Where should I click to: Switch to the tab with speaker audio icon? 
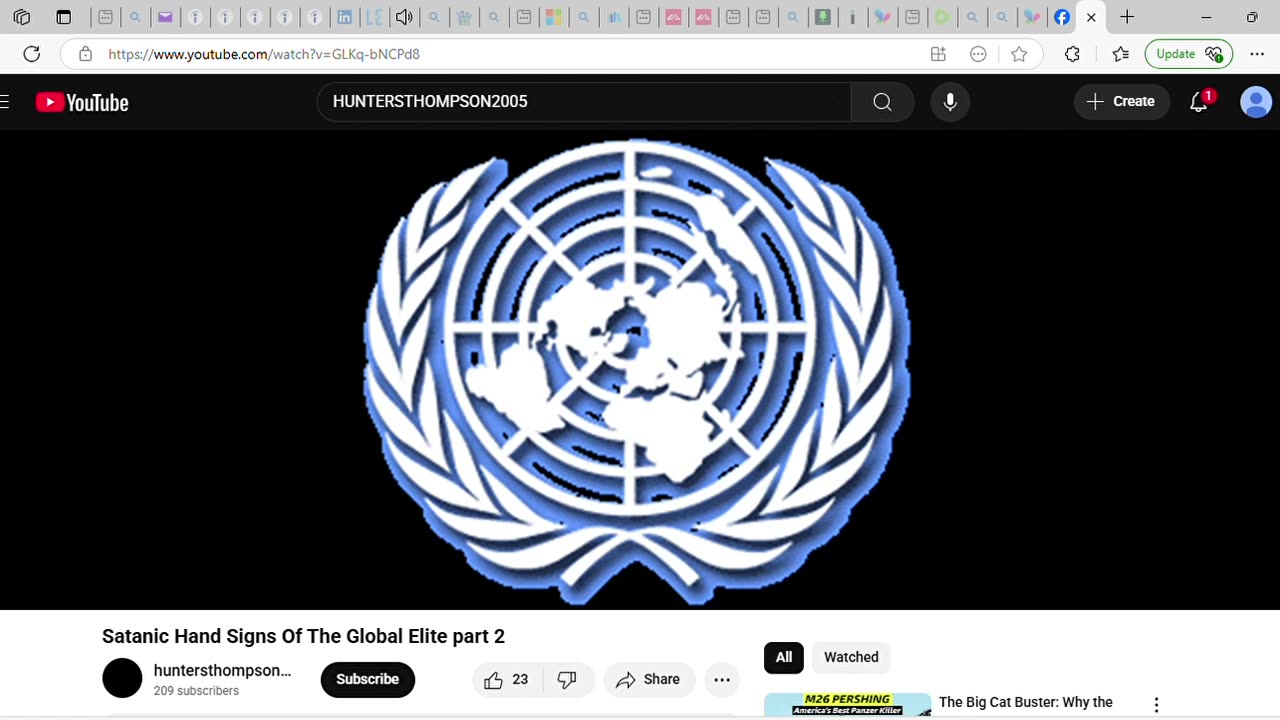[x=404, y=17]
